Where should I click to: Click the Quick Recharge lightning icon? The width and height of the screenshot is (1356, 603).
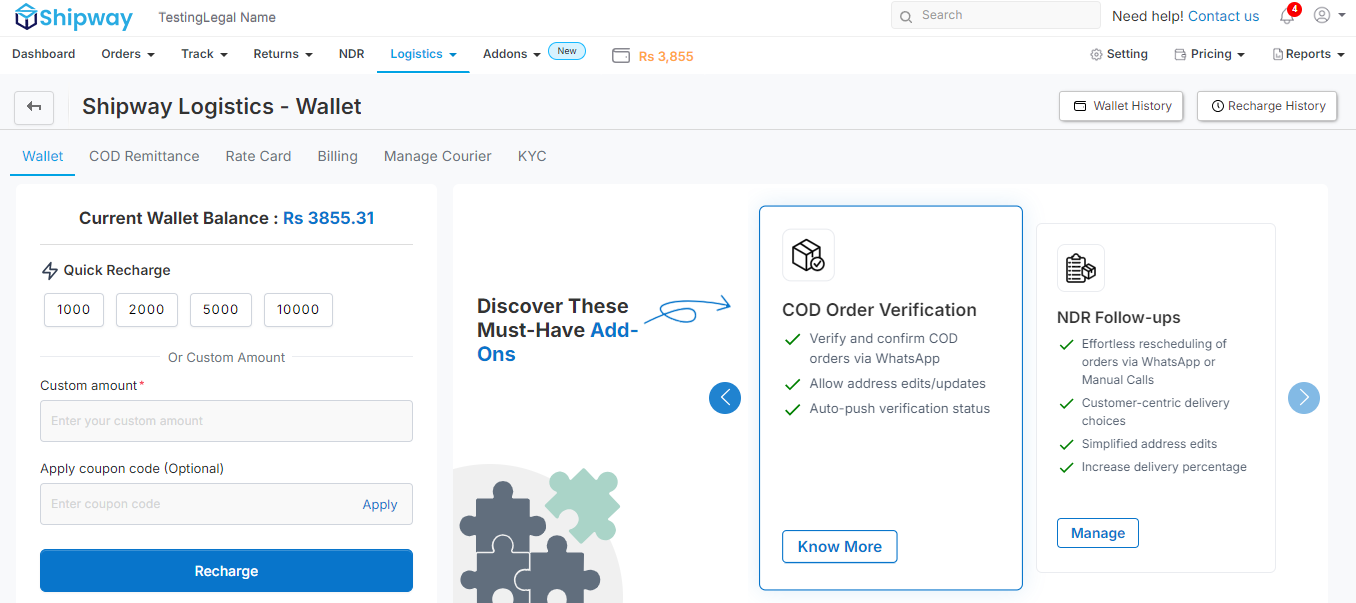click(49, 271)
